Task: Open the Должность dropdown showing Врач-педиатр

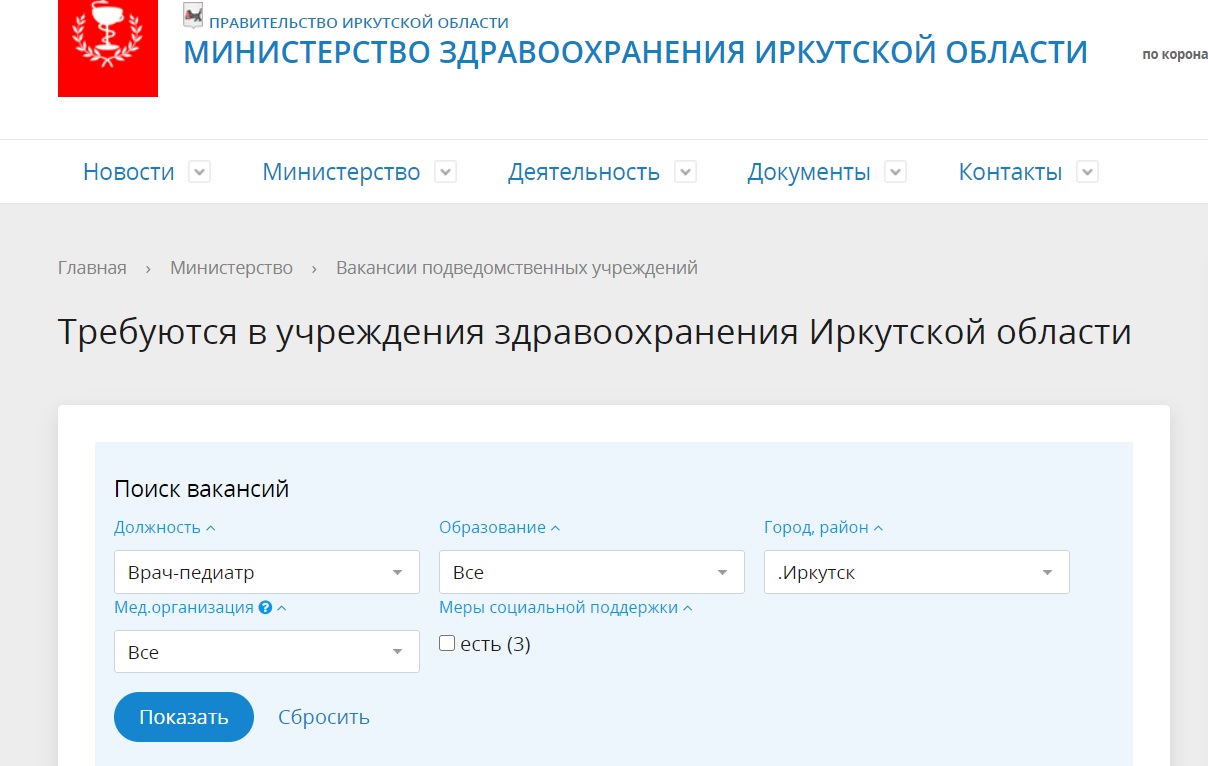Action: pyautogui.click(x=267, y=573)
